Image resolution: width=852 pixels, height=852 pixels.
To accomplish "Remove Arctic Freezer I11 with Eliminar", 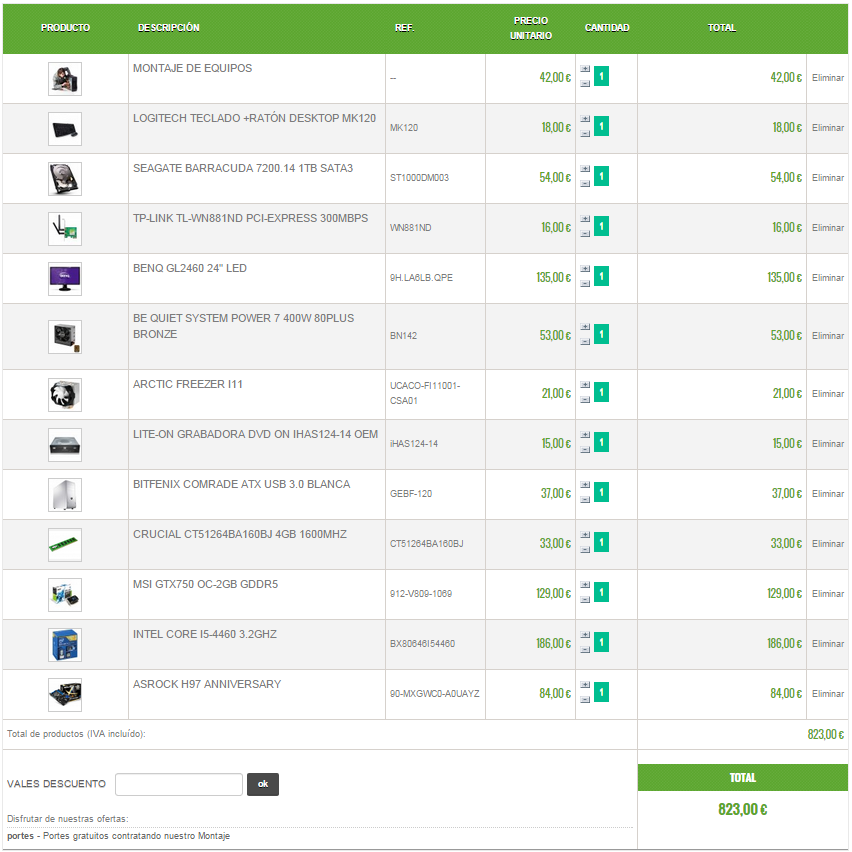I will coord(828,394).
